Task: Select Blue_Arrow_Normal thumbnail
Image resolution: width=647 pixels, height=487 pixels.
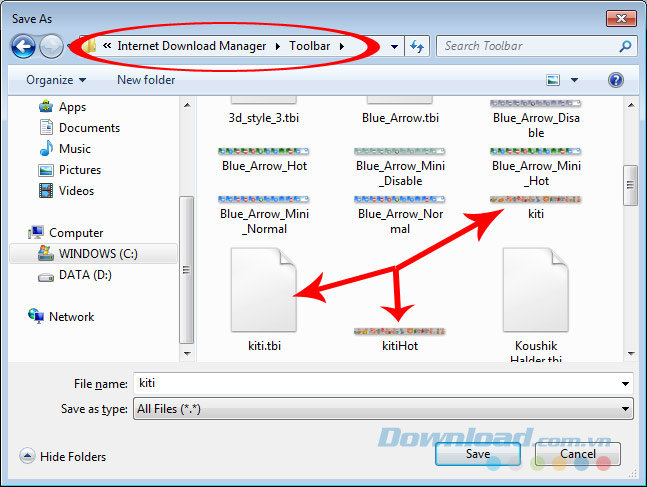Action: [399, 200]
